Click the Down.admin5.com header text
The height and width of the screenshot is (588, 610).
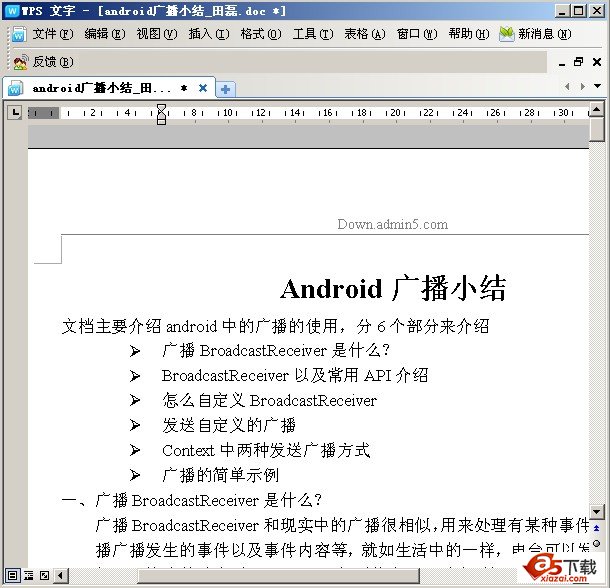pos(393,224)
